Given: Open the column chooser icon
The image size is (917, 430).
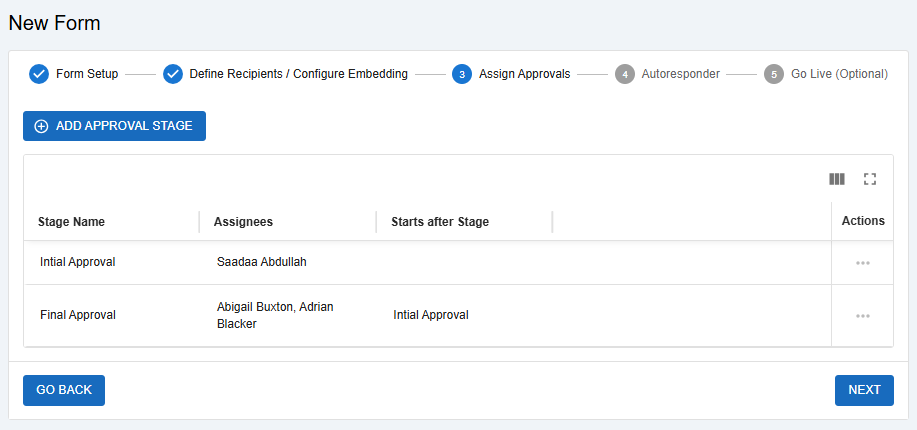Looking at the screenshot, I should (x=837, y=179).
